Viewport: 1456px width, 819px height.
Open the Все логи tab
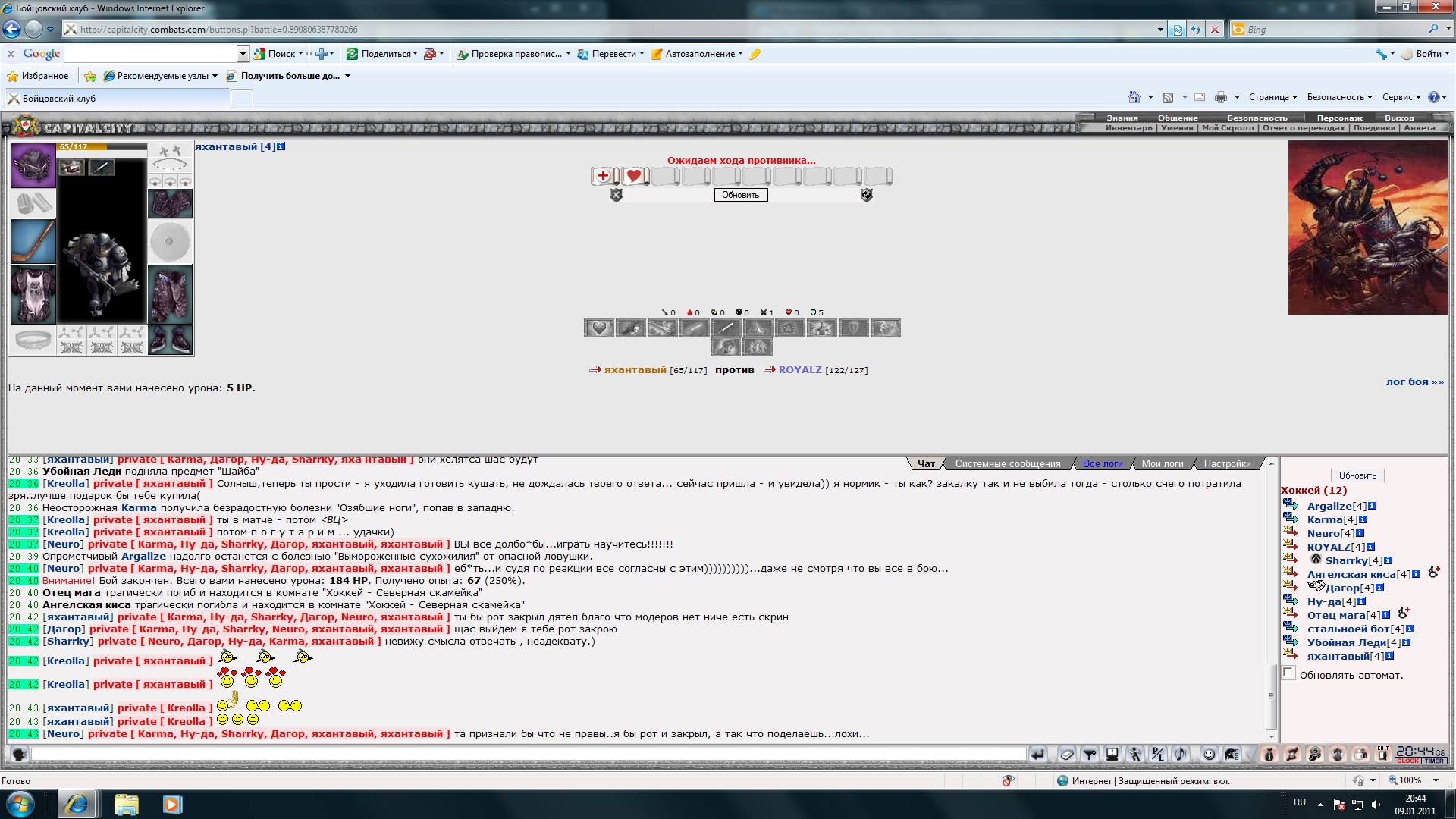[1103, 463]
